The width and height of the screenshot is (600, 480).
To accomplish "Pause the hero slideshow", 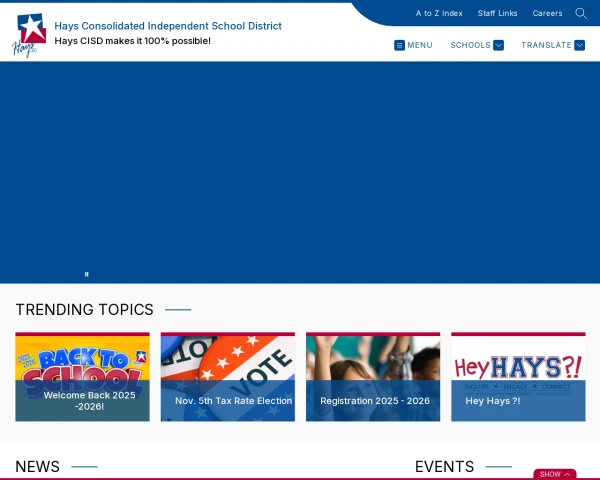I will pyautogui.click(x=86, y=274).
